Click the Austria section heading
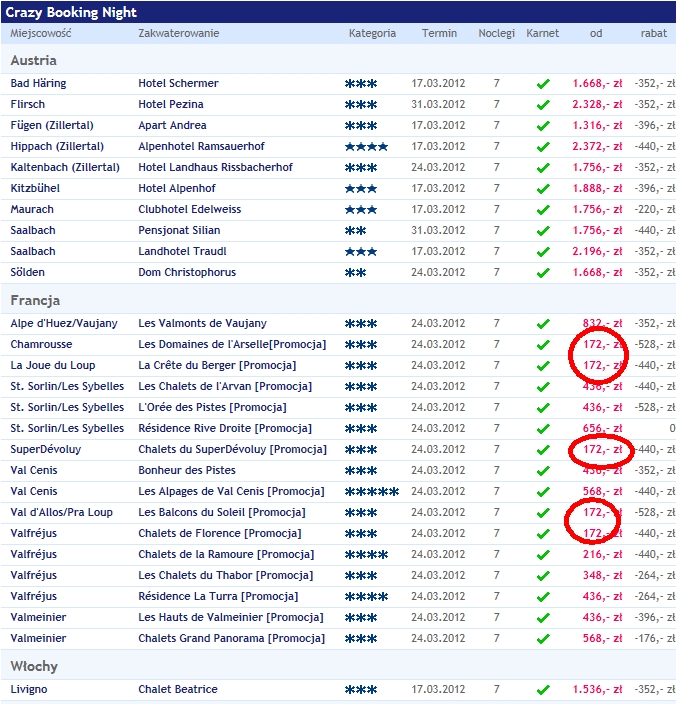 34,60
